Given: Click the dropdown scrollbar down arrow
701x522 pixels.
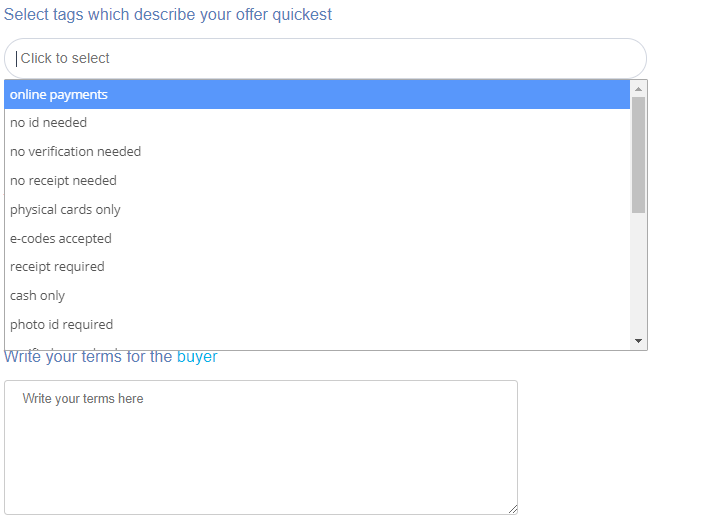Looking at the screenshot, I should 639,342.
